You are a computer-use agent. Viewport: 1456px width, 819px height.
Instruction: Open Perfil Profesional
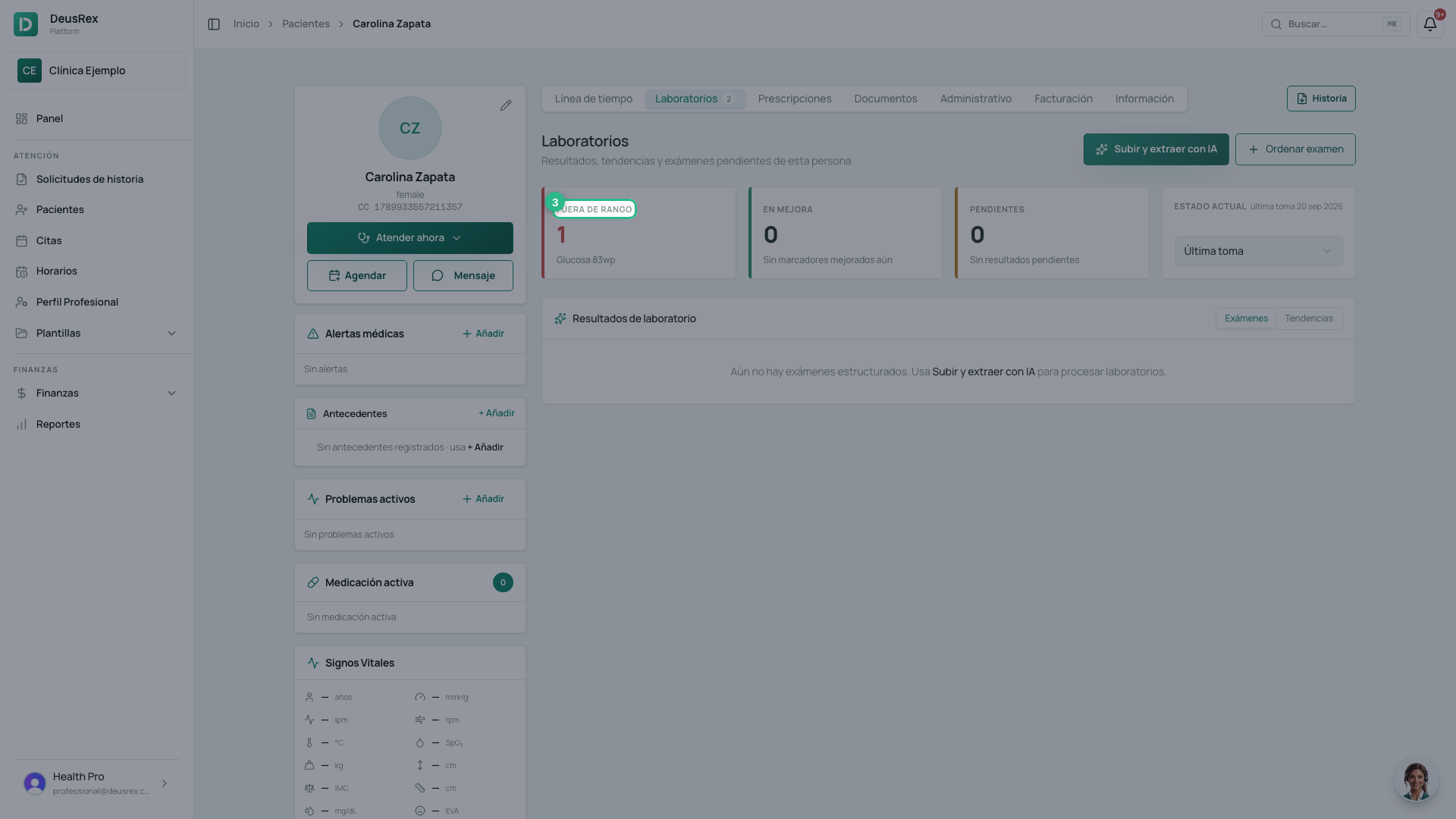(x=96, y=302)
